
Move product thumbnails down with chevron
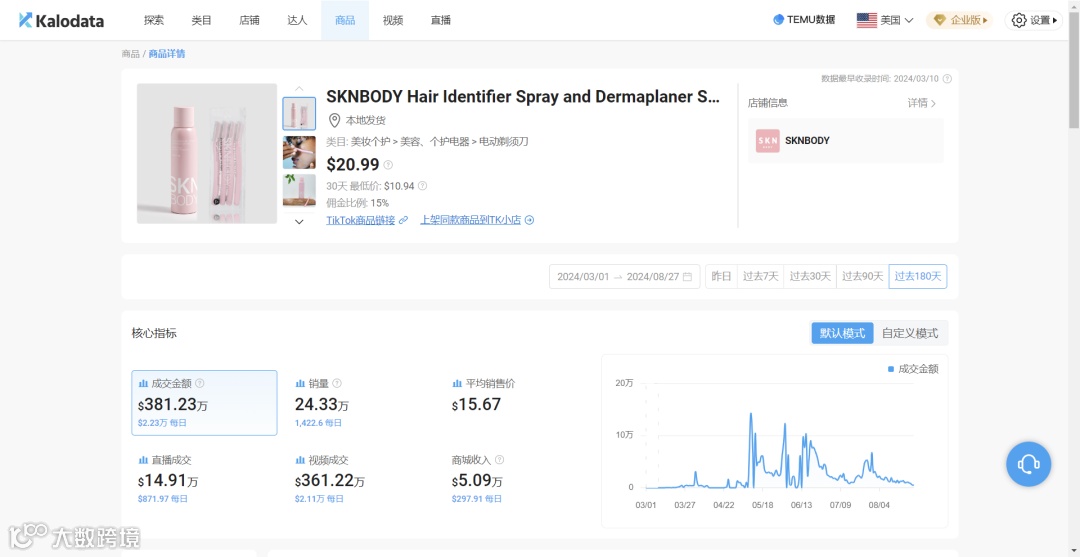point(299,222)
